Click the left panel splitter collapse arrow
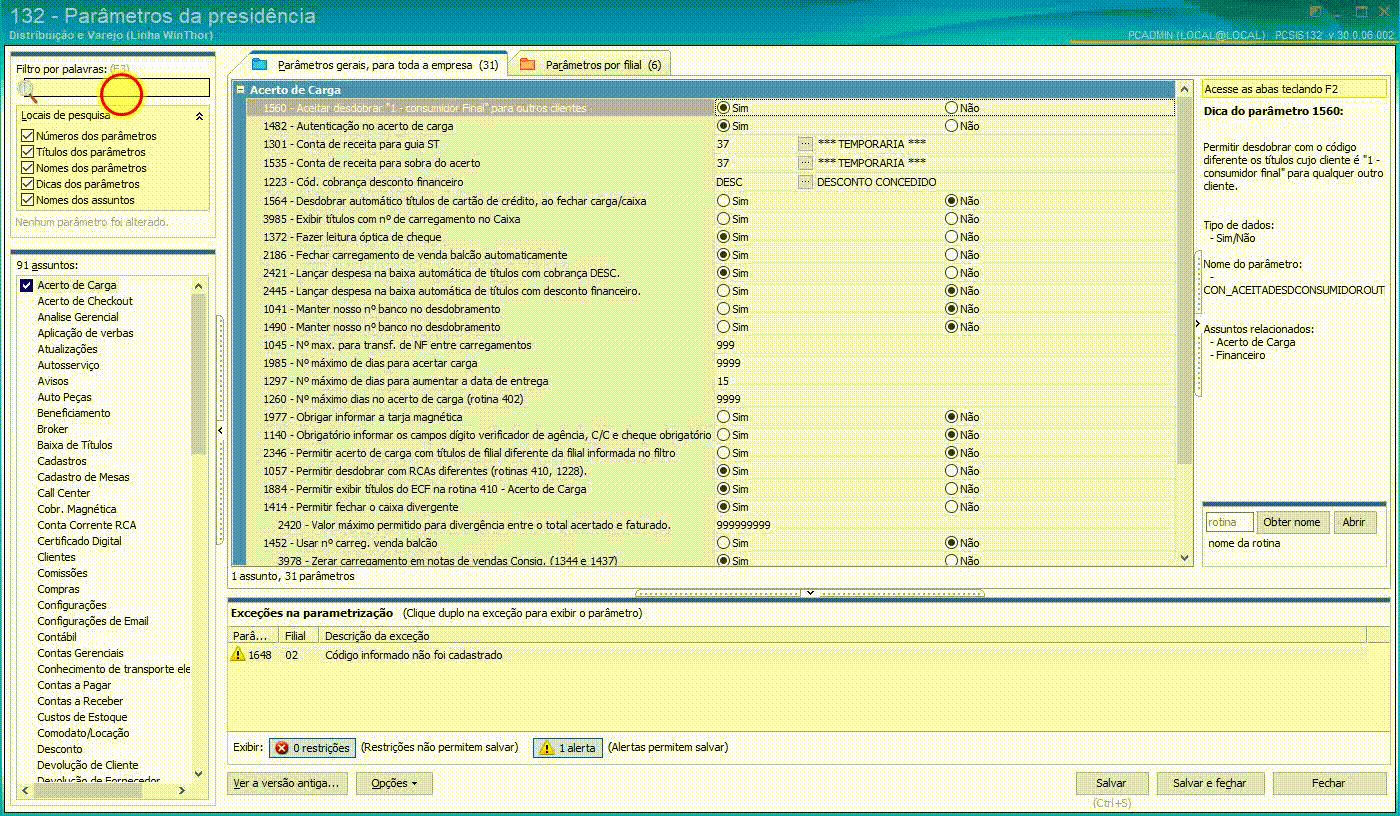Image resolution: width=1400 pixels, height=816 pixels. point(220,430)
